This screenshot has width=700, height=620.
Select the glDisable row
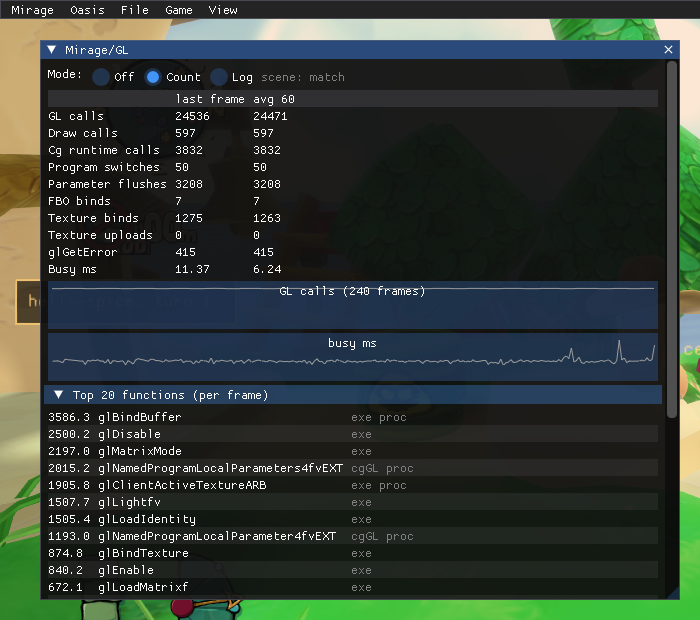[x=353, y=434]
